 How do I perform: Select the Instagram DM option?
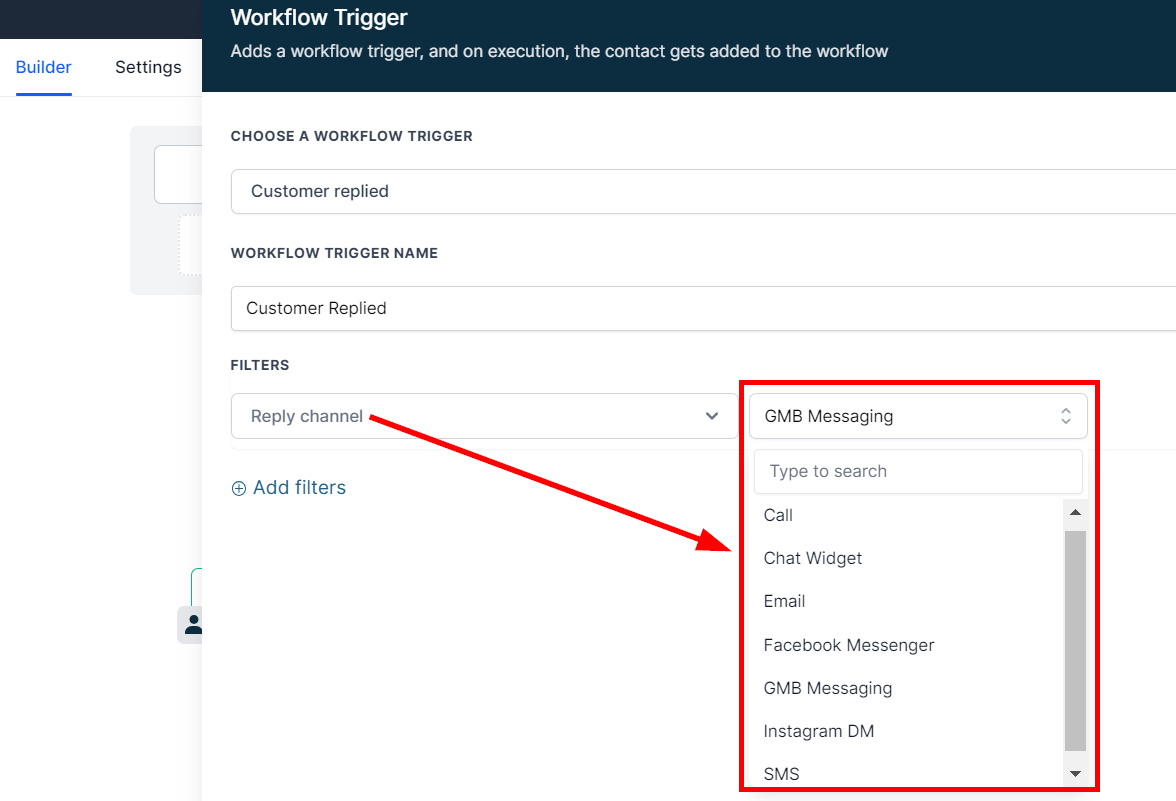[818, 731]
